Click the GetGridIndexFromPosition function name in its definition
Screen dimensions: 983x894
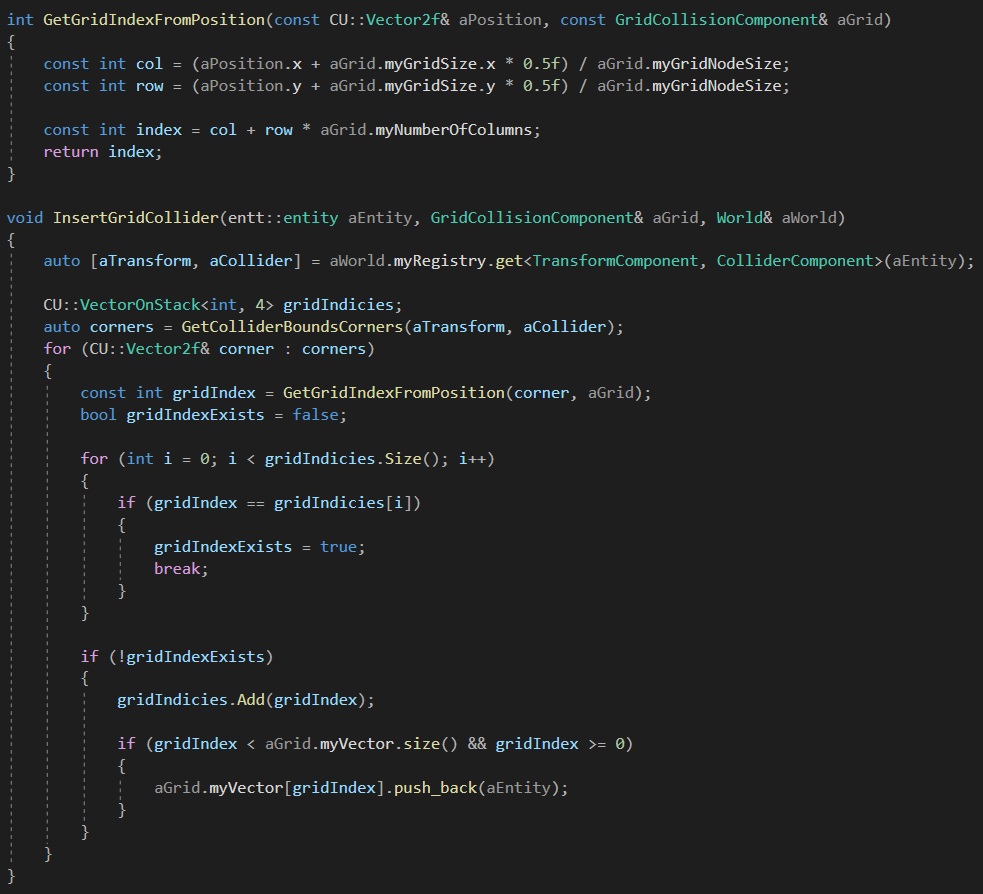[x=154, y=20]
